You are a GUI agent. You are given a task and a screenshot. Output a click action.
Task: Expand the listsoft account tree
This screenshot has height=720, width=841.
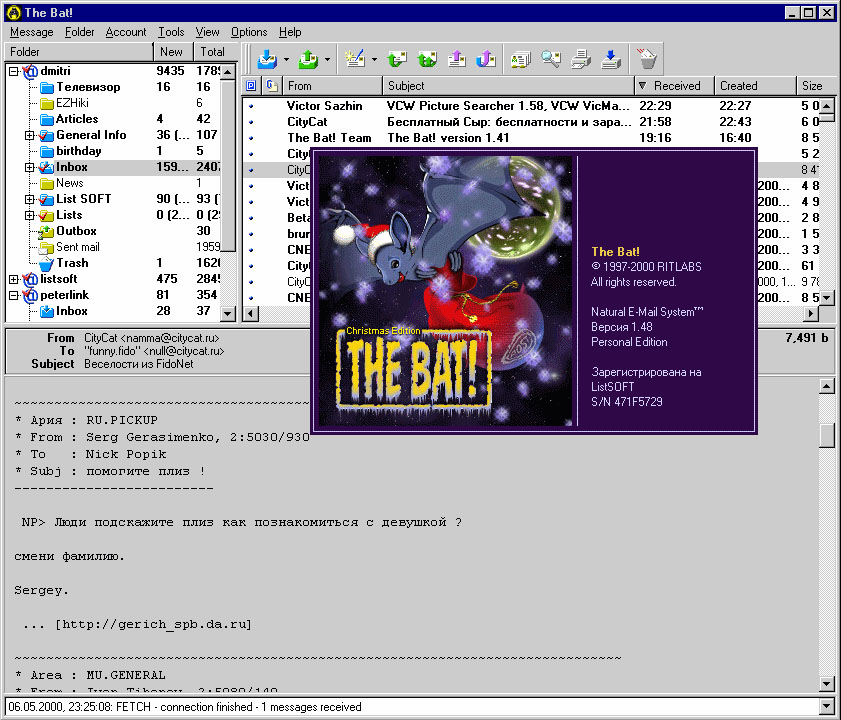pos(13,279)
